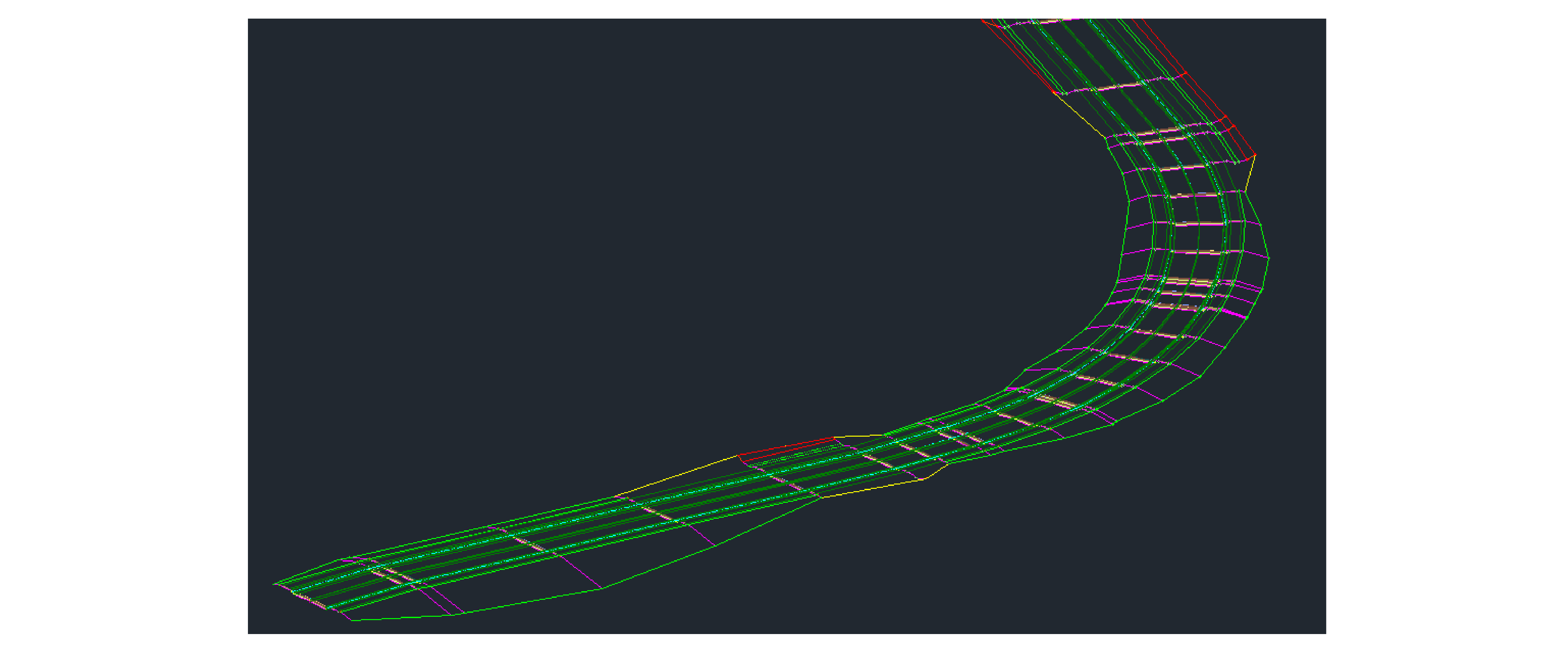Click the long yellow line left of red segment

[x=677, y=476]
